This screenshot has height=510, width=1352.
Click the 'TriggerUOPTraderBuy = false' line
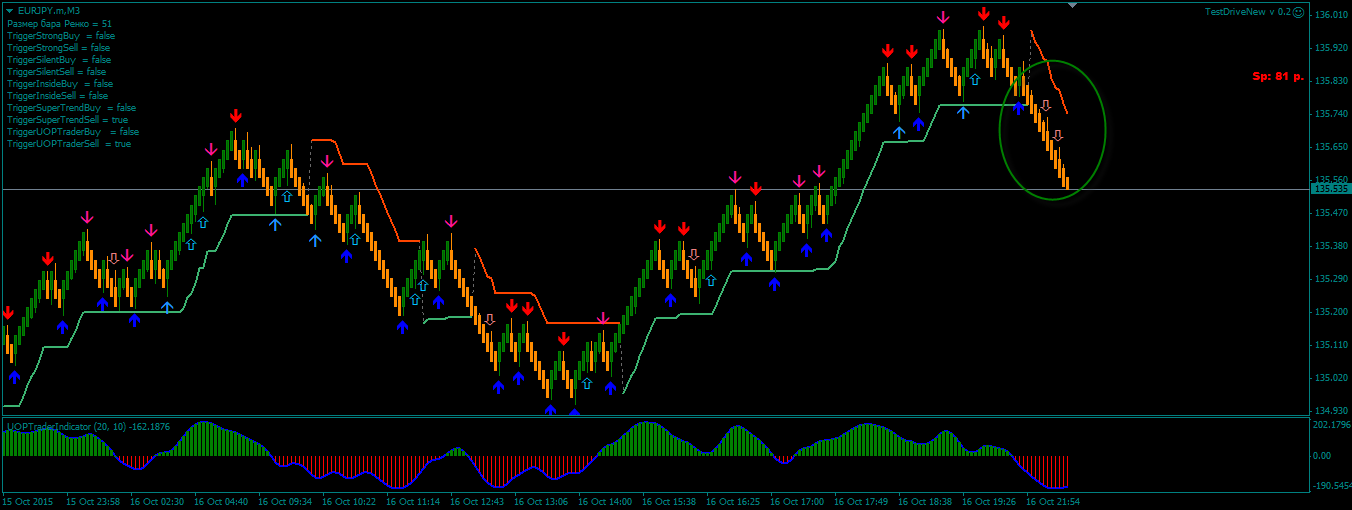pos(73,132)
